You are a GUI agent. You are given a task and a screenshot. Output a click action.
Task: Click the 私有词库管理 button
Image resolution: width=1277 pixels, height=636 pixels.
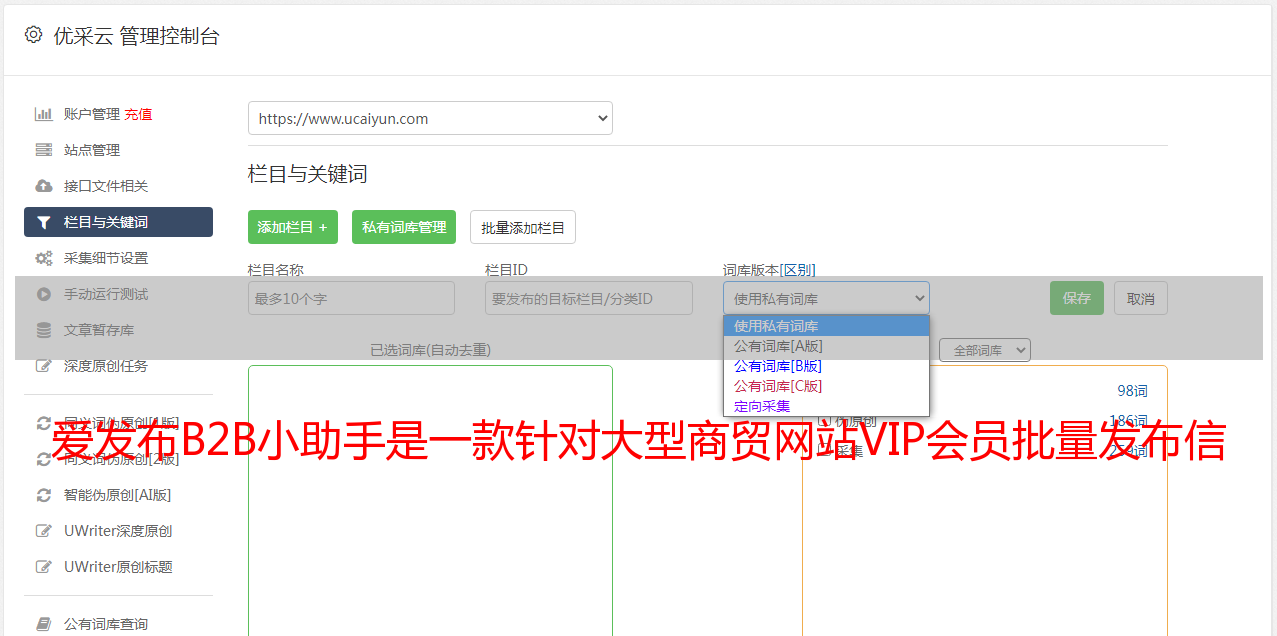point(404,227)
